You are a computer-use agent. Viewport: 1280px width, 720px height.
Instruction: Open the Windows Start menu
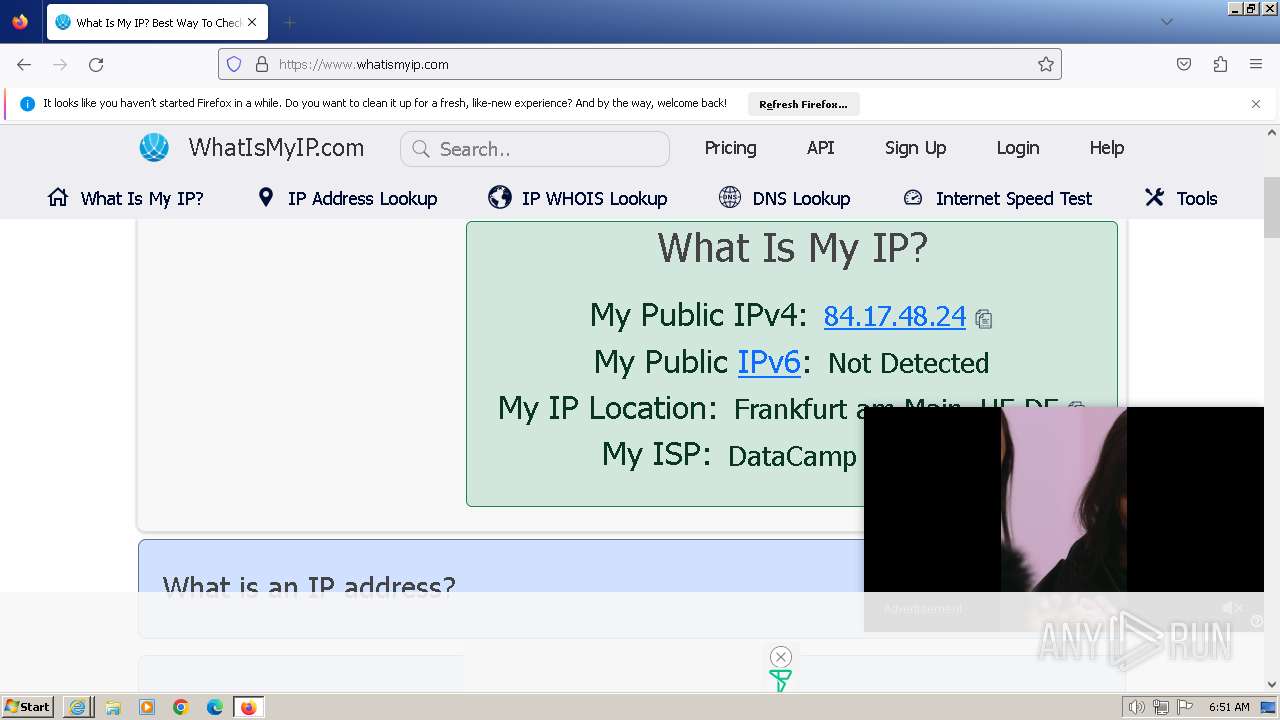coord(28,707)
